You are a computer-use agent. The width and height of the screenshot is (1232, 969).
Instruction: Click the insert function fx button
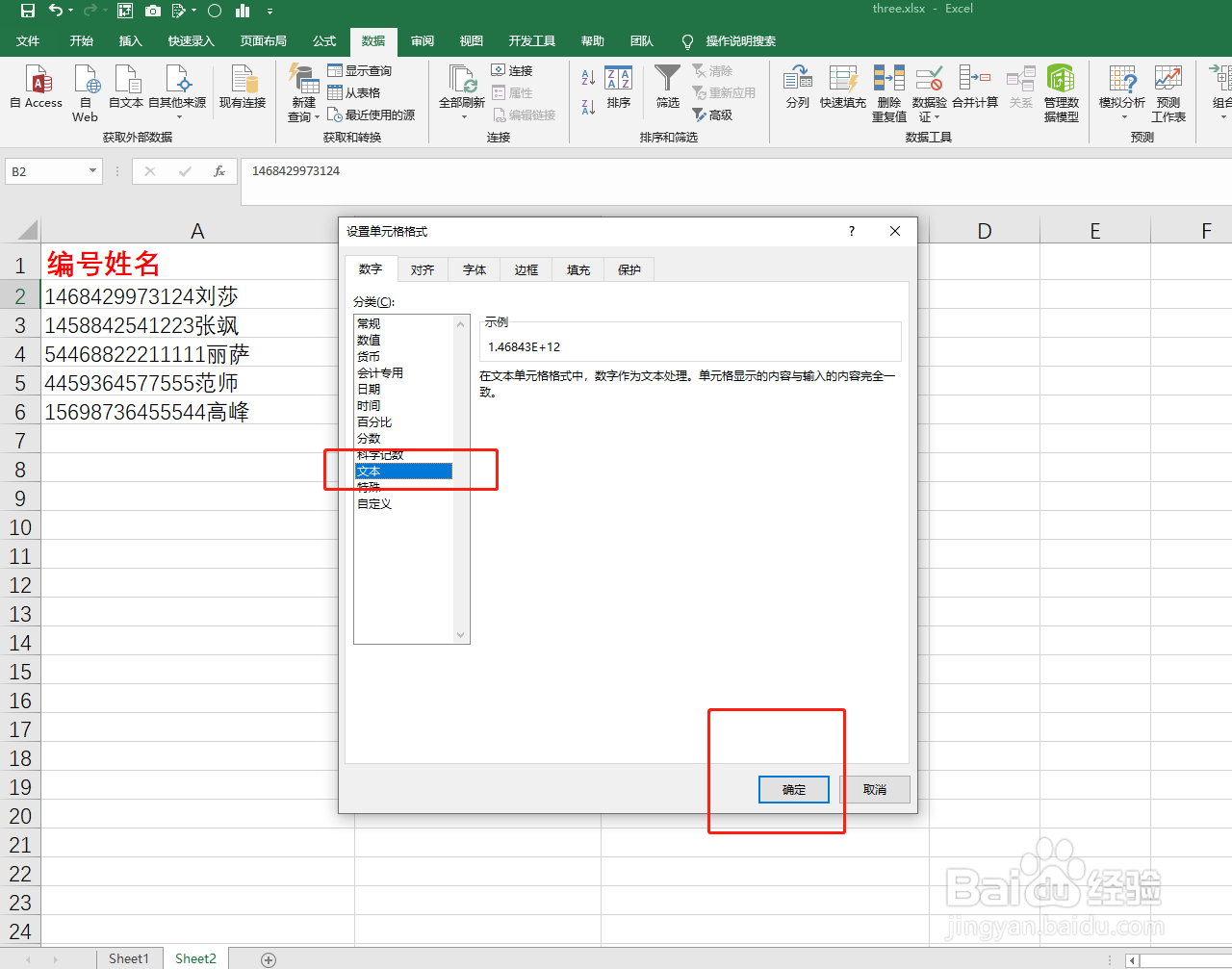coord(219,171)
